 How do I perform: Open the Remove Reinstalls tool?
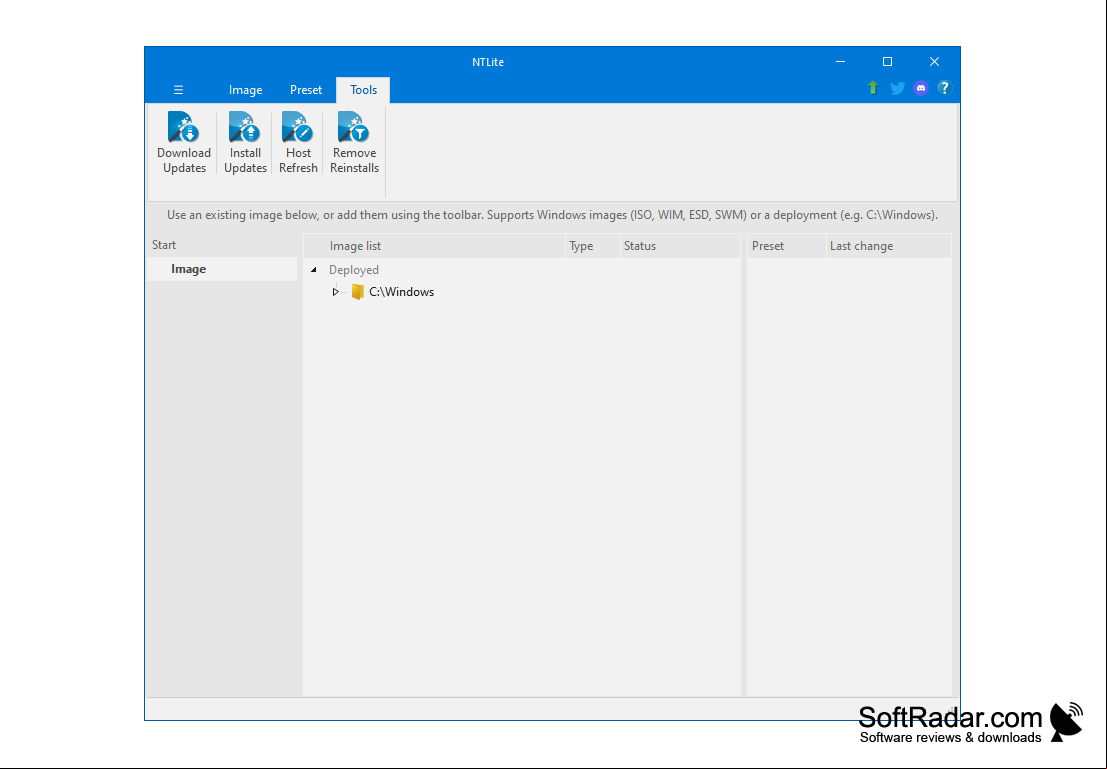click(x=354, y=143)
